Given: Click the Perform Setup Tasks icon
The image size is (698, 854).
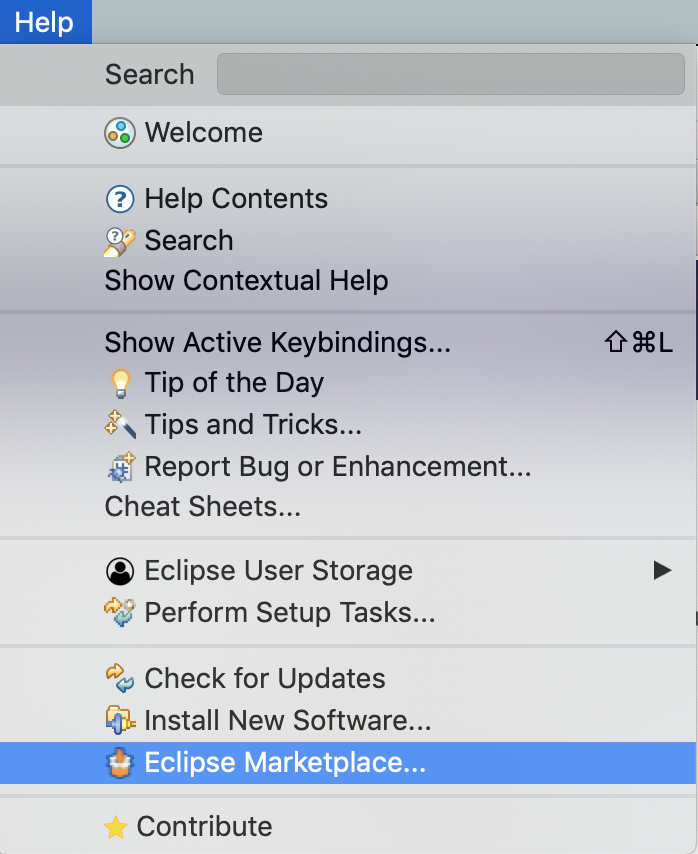Looking at the screenshot, I should (120, 612).
